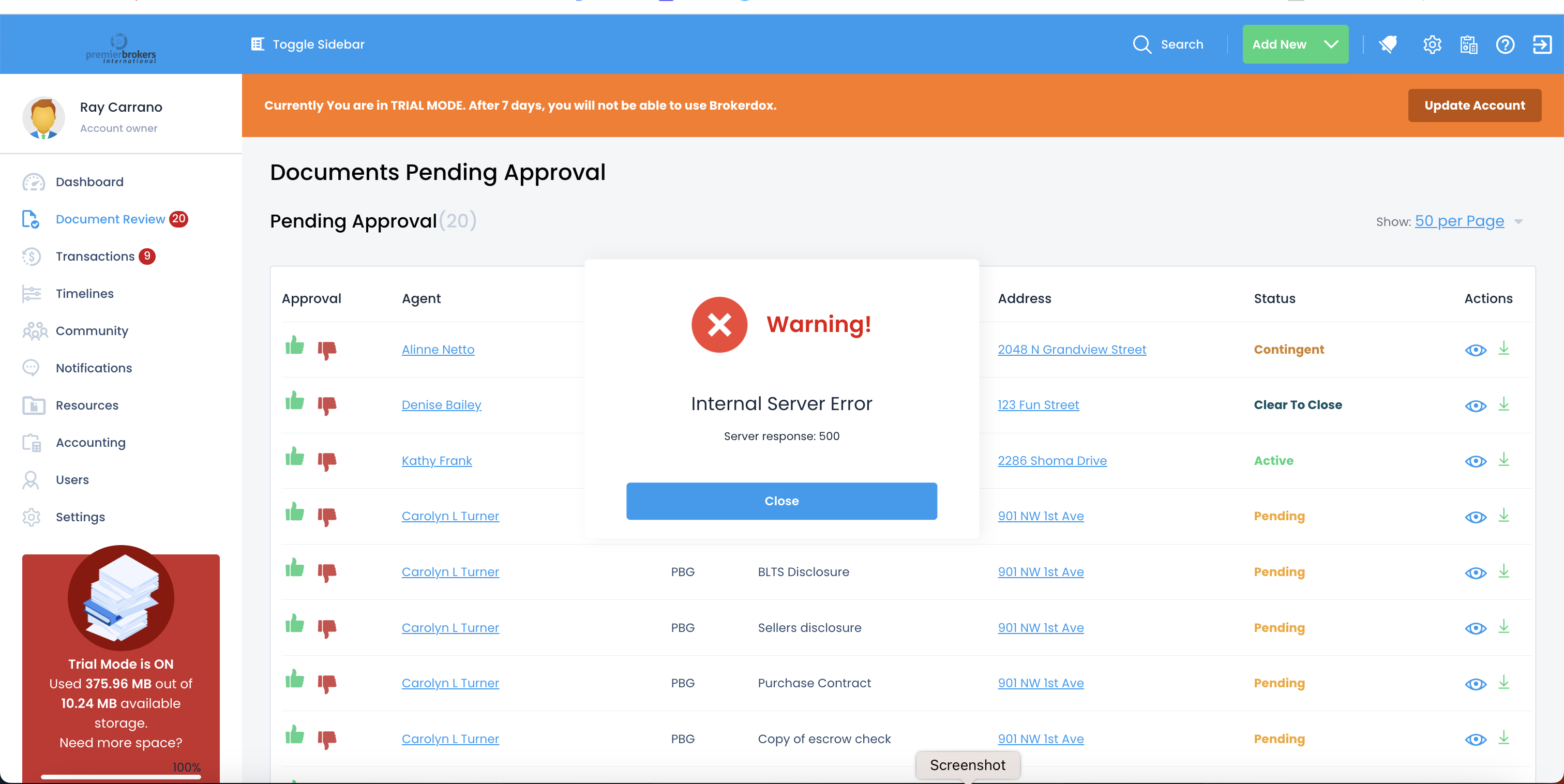1564x784 pixels.
Task: Click the Contingent status label
Action: click(1288, 350)
